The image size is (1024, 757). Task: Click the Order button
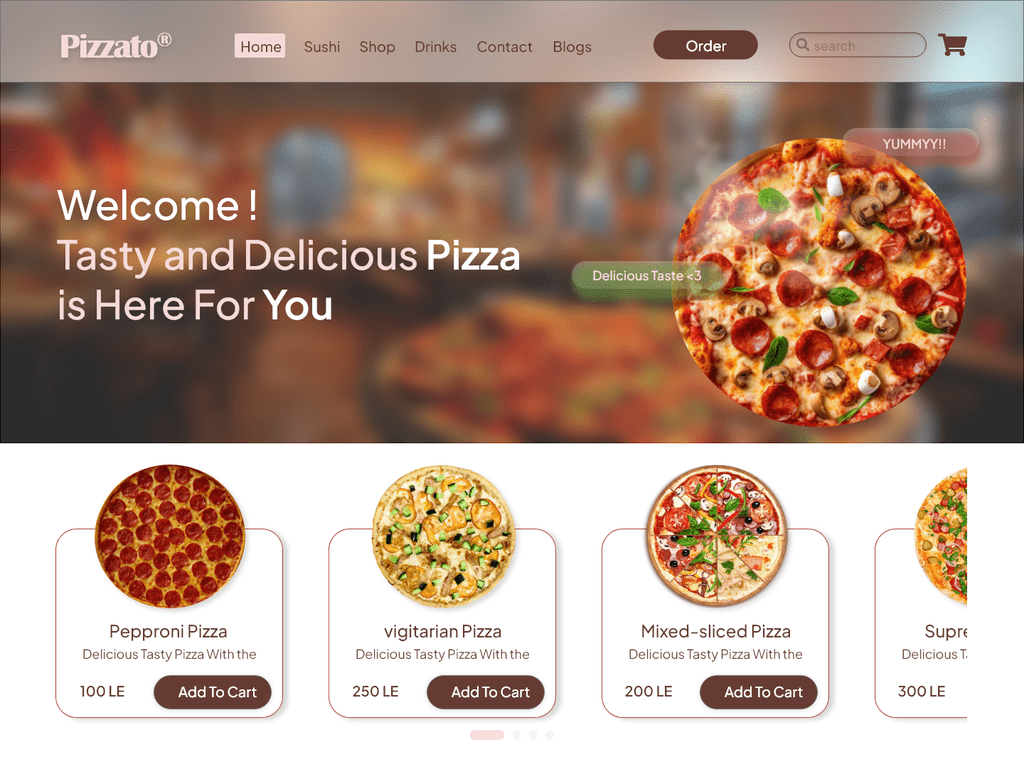click(x=705, y=45)
